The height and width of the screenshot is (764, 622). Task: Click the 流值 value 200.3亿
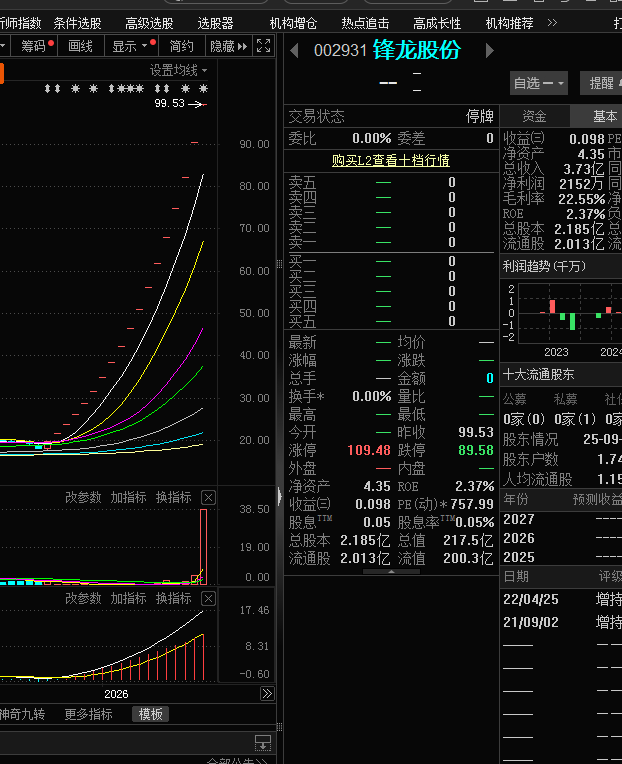[x=469, y=558]
